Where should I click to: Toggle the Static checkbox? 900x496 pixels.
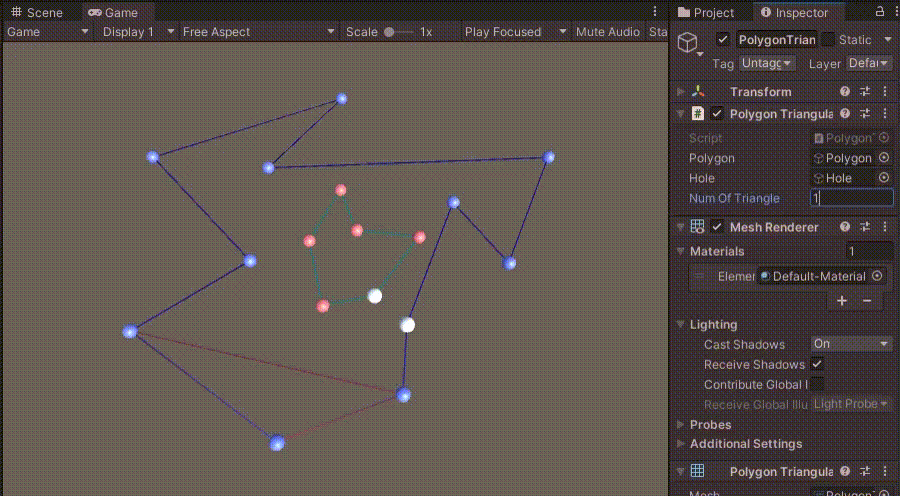point(827,40)
